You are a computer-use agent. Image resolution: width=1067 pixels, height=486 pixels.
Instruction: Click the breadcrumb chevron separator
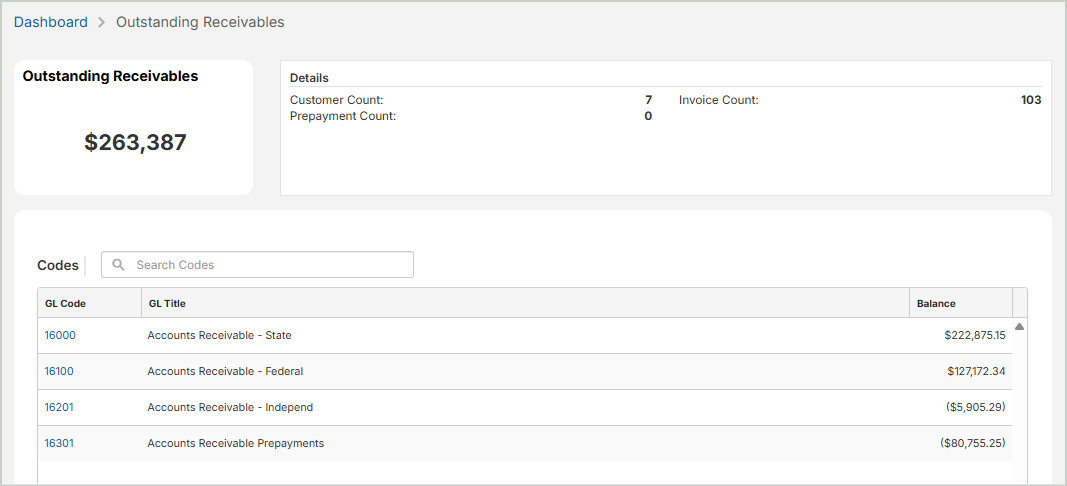(102, 22)
